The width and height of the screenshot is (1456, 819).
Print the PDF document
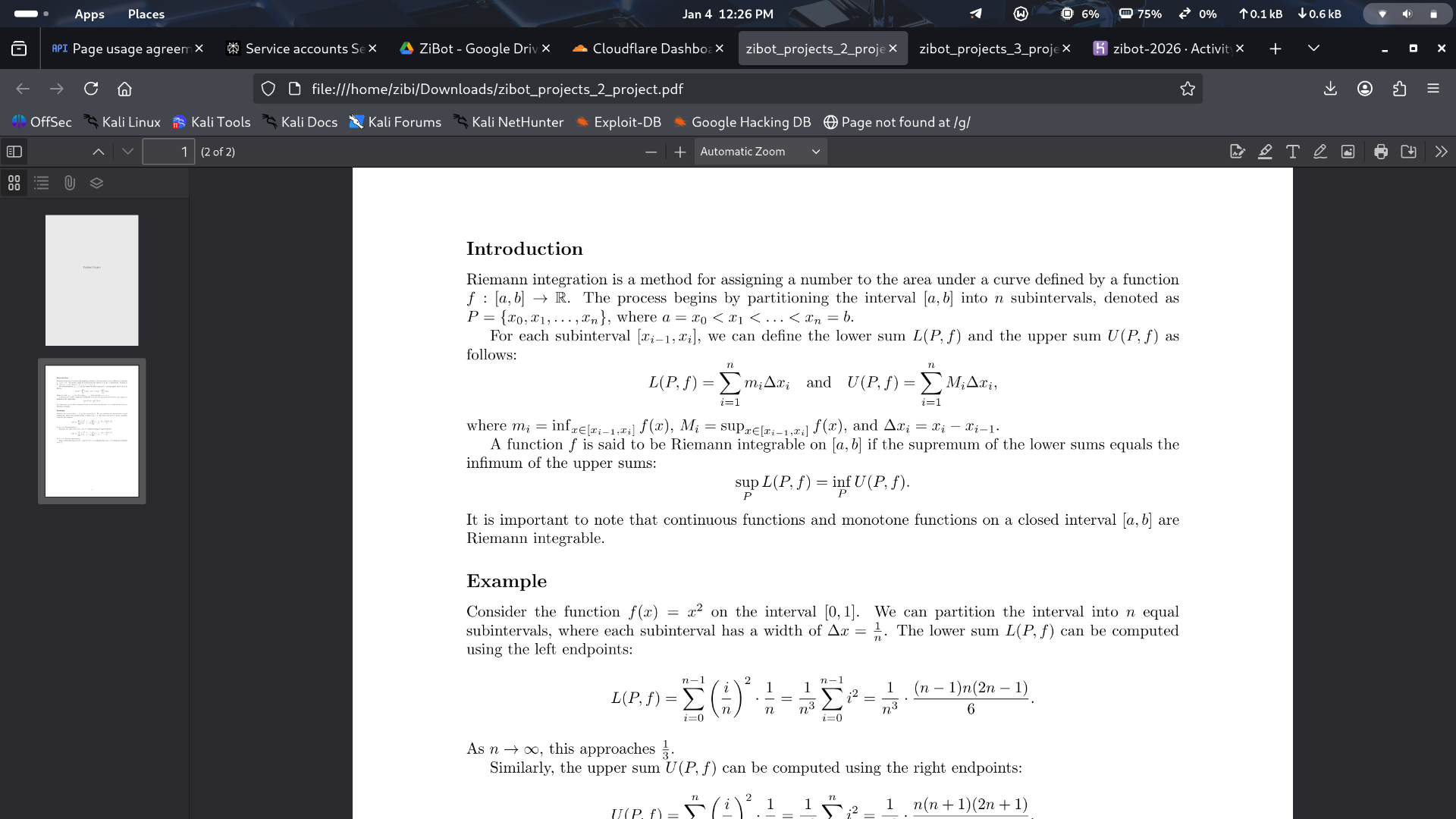(1381, 152)
